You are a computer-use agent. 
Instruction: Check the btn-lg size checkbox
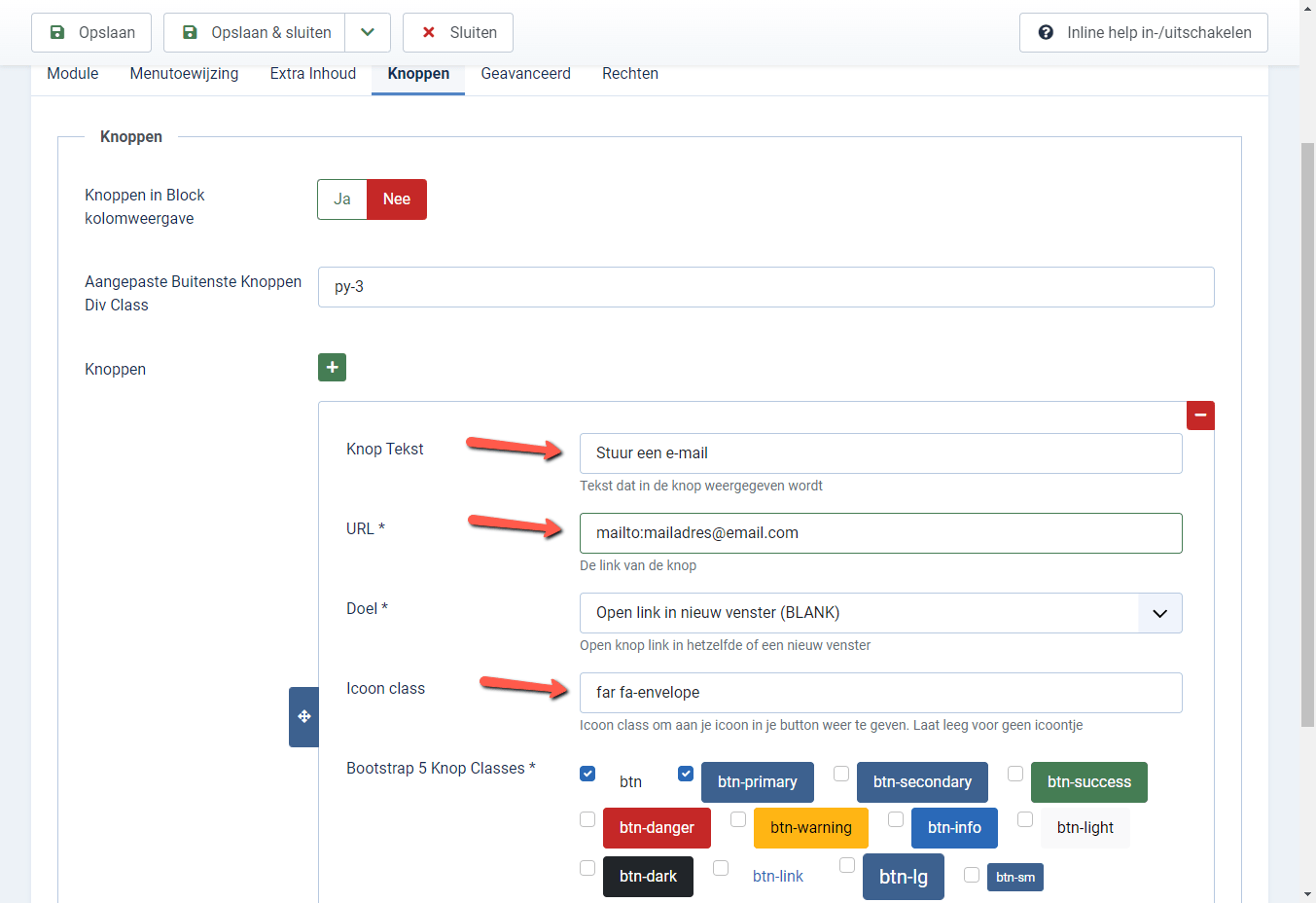(x=846, y=864)
